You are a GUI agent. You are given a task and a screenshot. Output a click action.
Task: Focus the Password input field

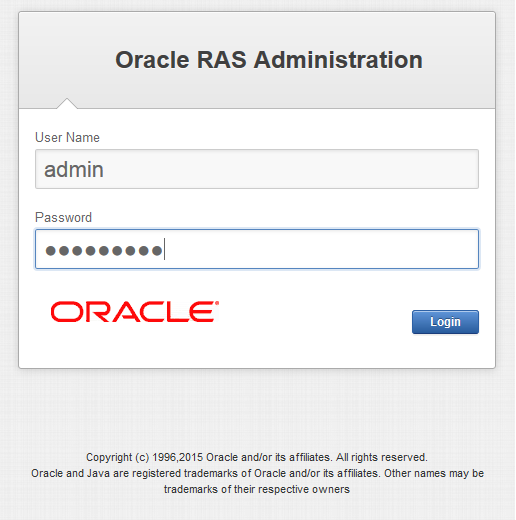pos(257,249)
